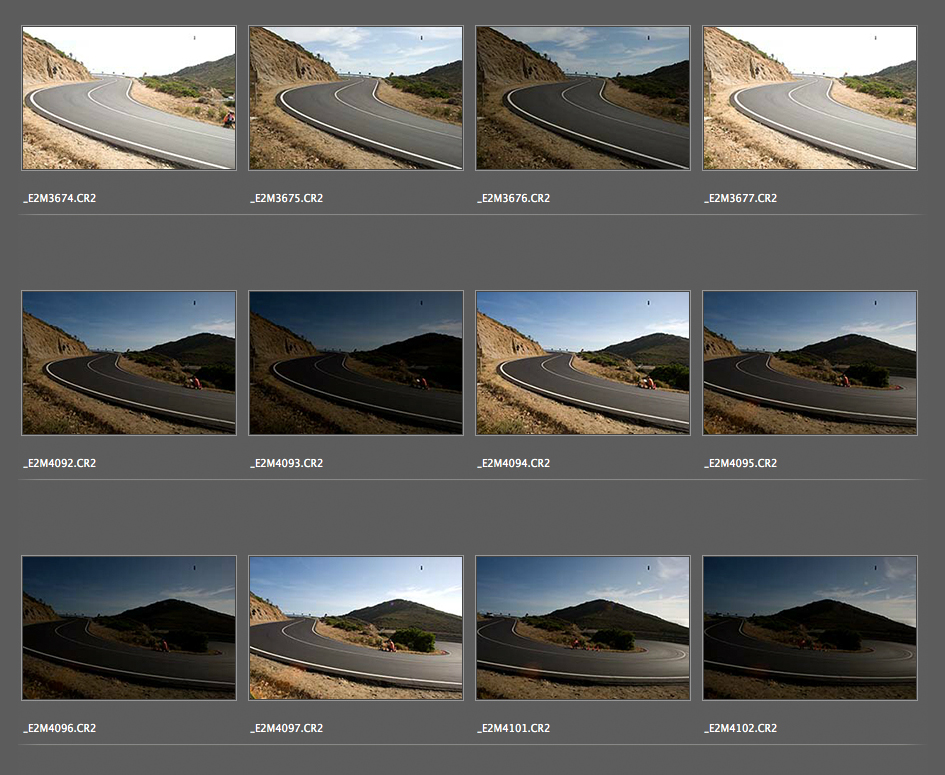945x775 pixels.
Task: Click the _E2M3674.CR2 filename label
Action: 60,198
